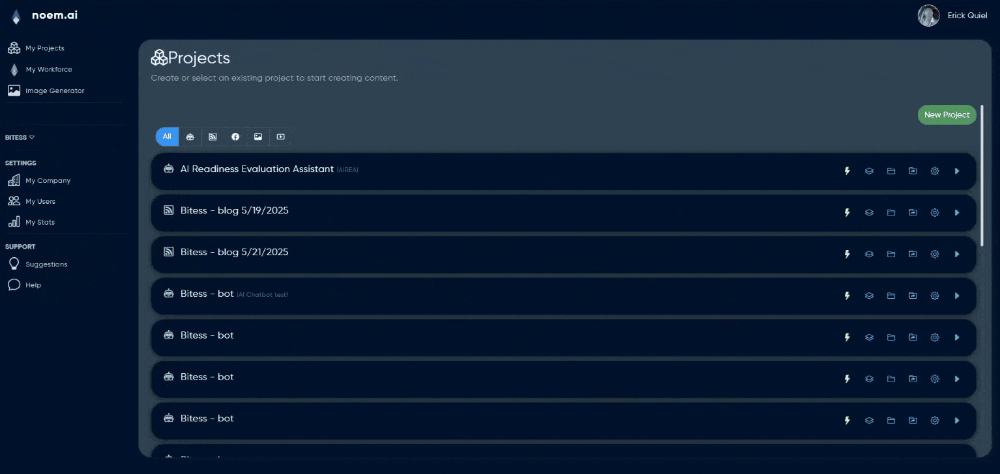Viewport: 1000px width, 474px height.
Task: Open Help from sidebar
Action: (x=24, y=285)
